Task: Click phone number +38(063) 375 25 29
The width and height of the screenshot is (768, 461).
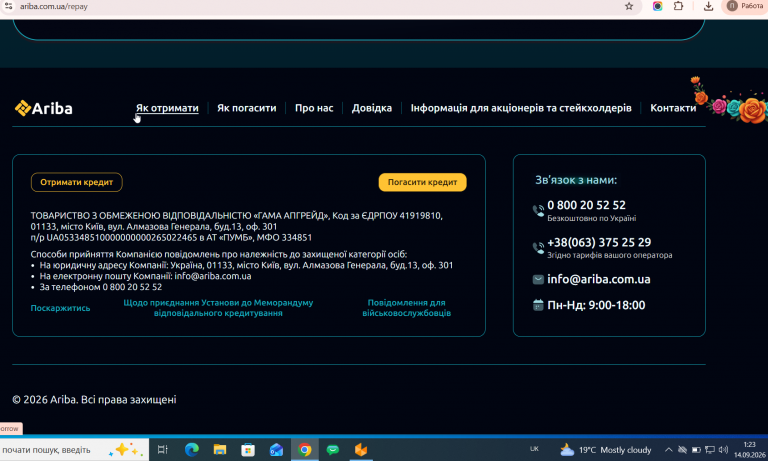Action: coord(599,243)
